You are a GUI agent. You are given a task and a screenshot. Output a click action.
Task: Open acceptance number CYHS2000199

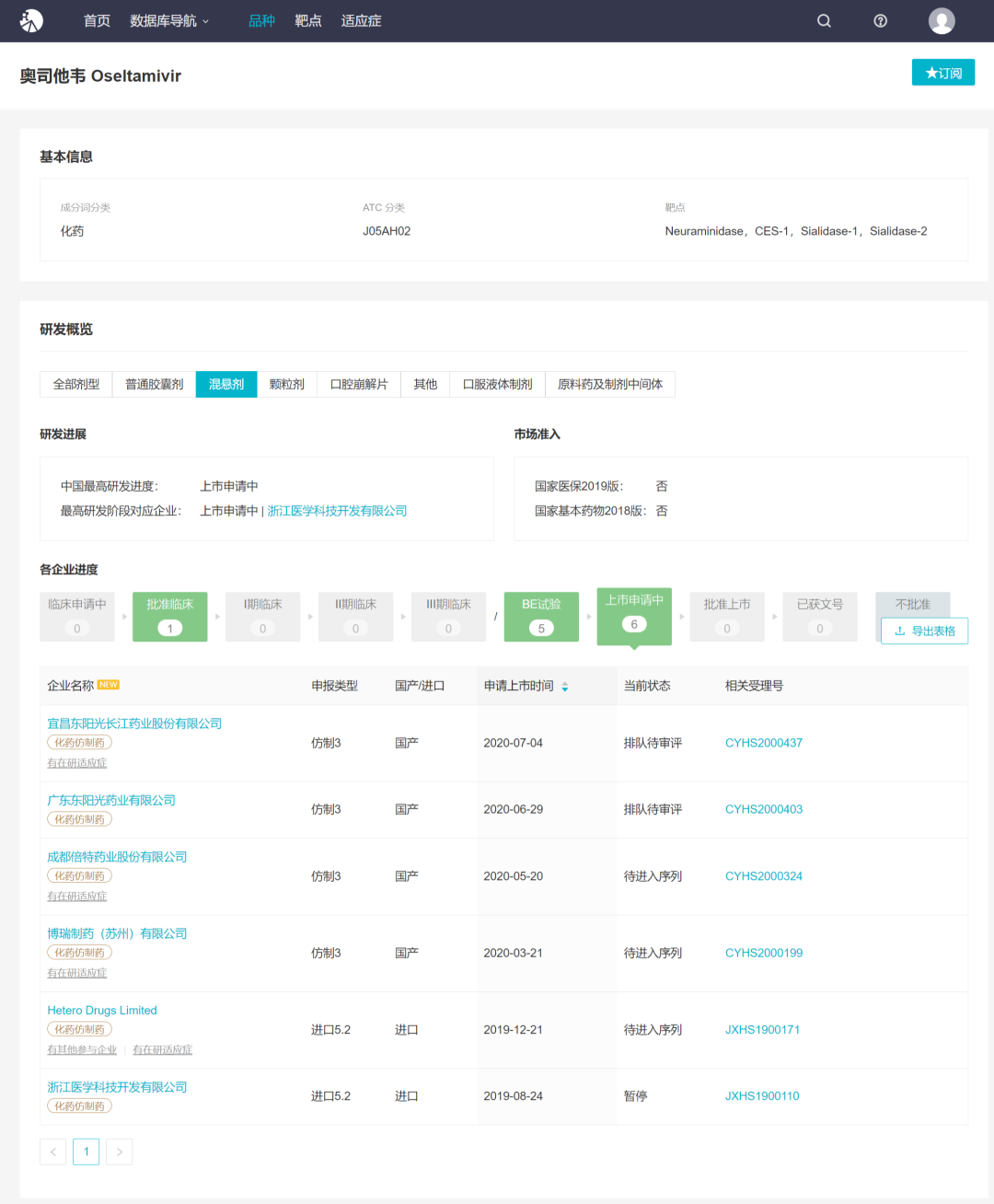point(764,953)
